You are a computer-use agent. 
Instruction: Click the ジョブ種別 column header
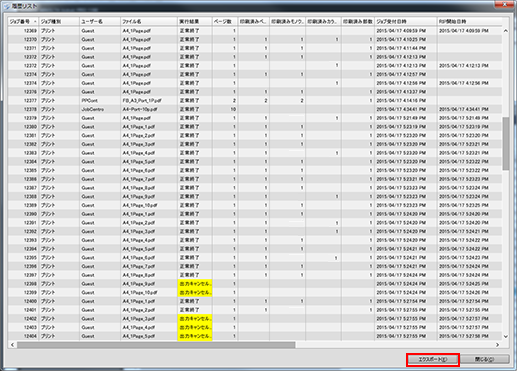click(x=59, y=22)
